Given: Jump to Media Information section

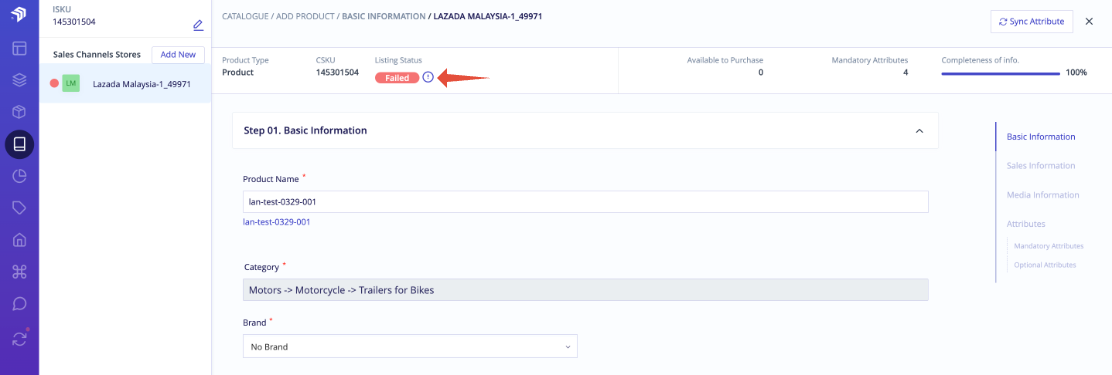Looking at the screenshot, I should coord(1042,195).
